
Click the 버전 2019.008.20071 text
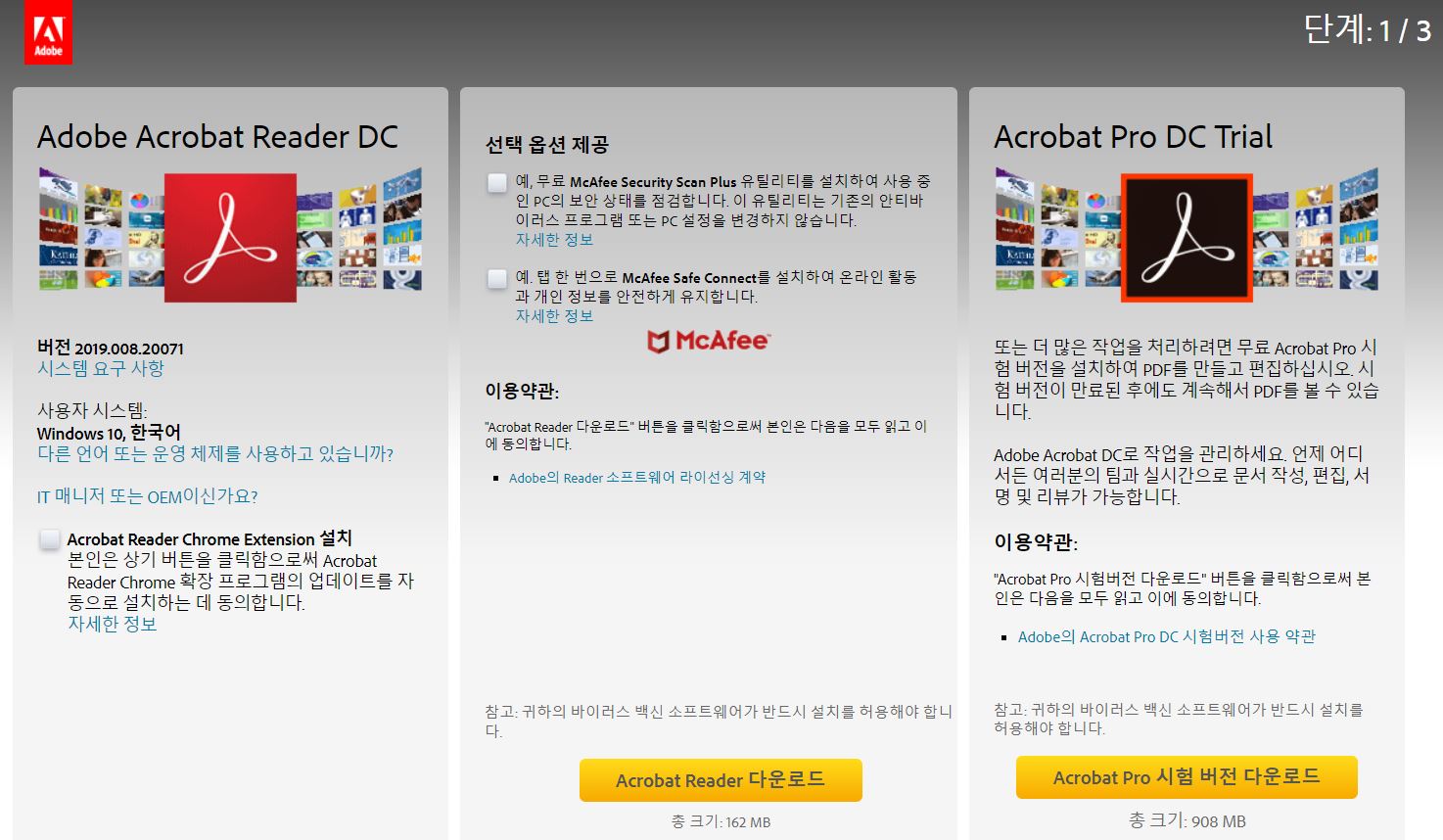(x=111, y=349)
